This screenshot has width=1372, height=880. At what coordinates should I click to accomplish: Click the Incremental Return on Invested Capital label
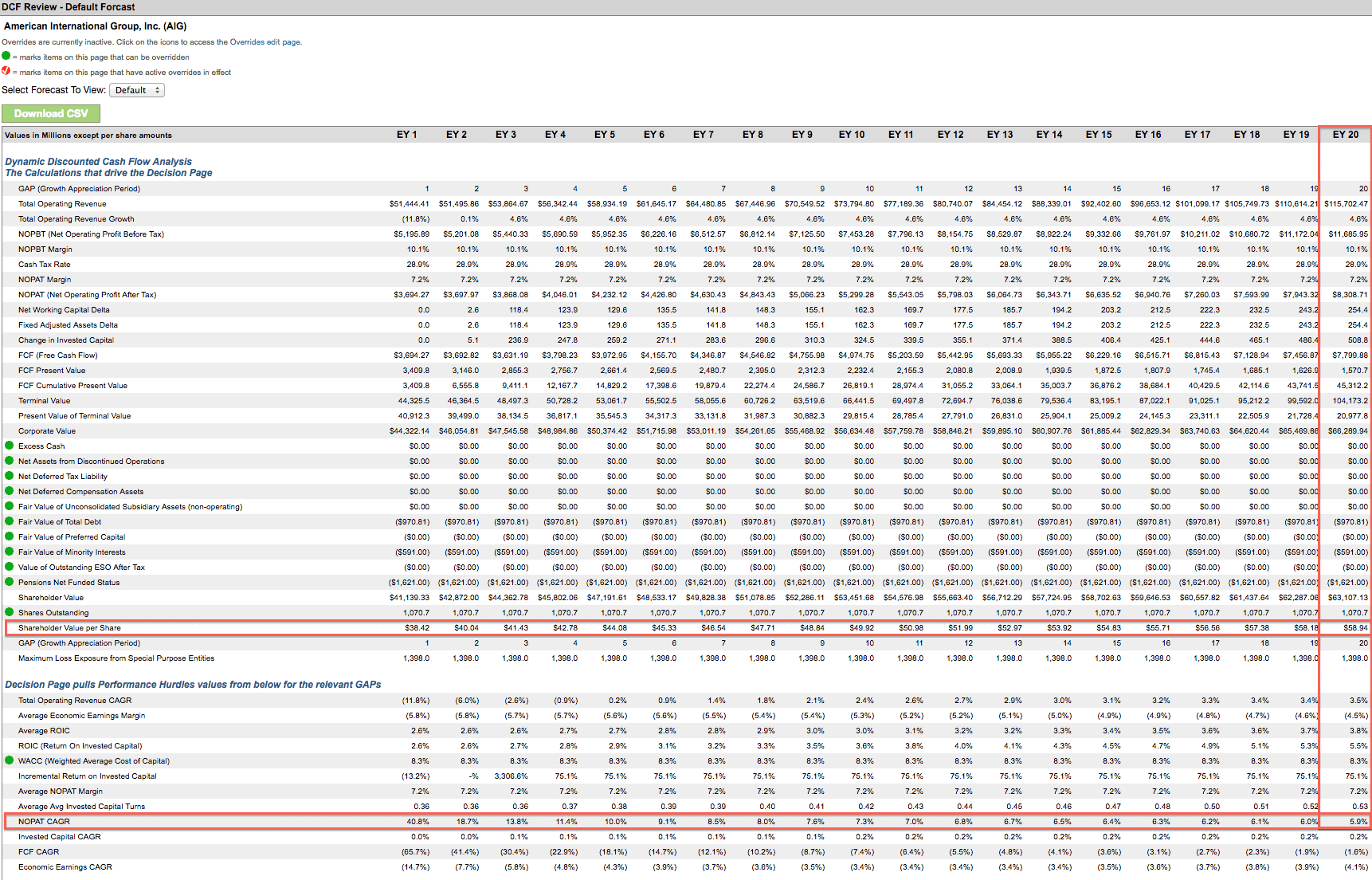pos(88,776)
